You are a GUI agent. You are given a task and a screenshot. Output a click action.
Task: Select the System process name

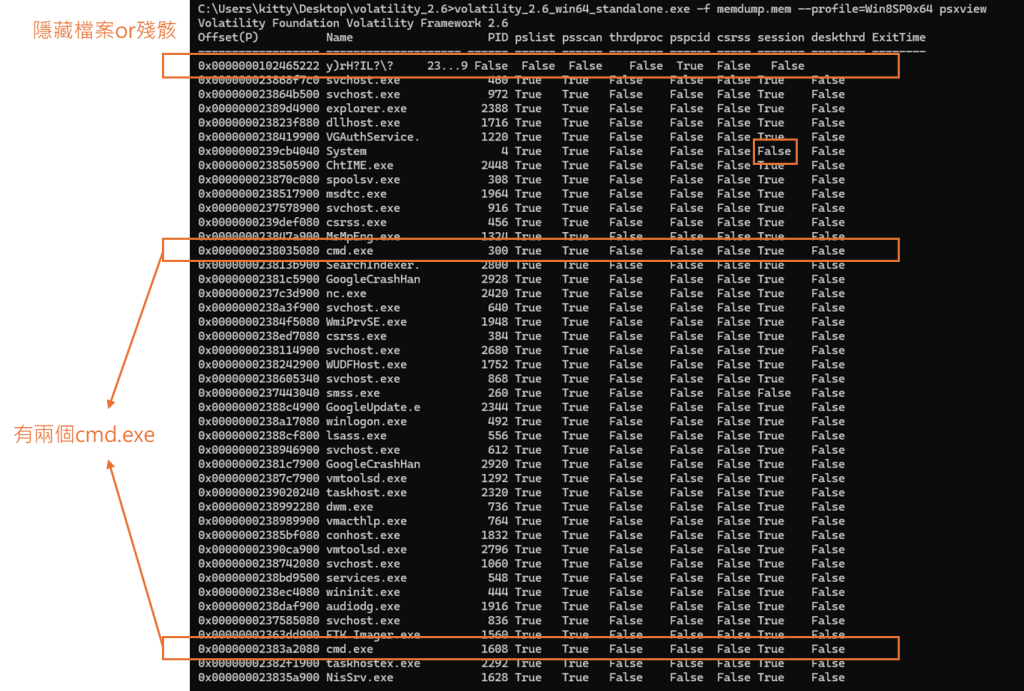[346, 152]
